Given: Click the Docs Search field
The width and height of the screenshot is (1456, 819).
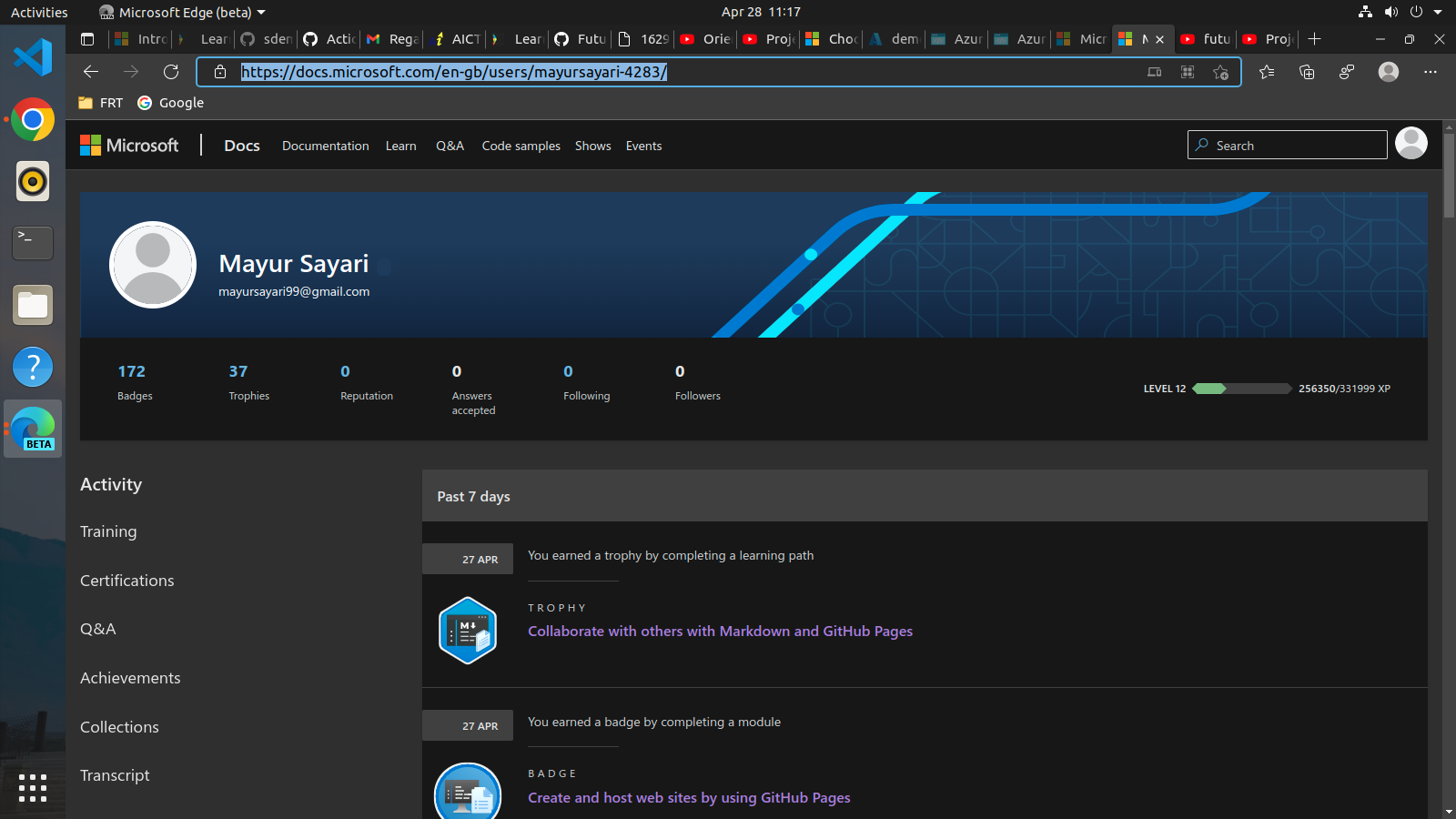Looking at the screenshot, I should 1287,145.
